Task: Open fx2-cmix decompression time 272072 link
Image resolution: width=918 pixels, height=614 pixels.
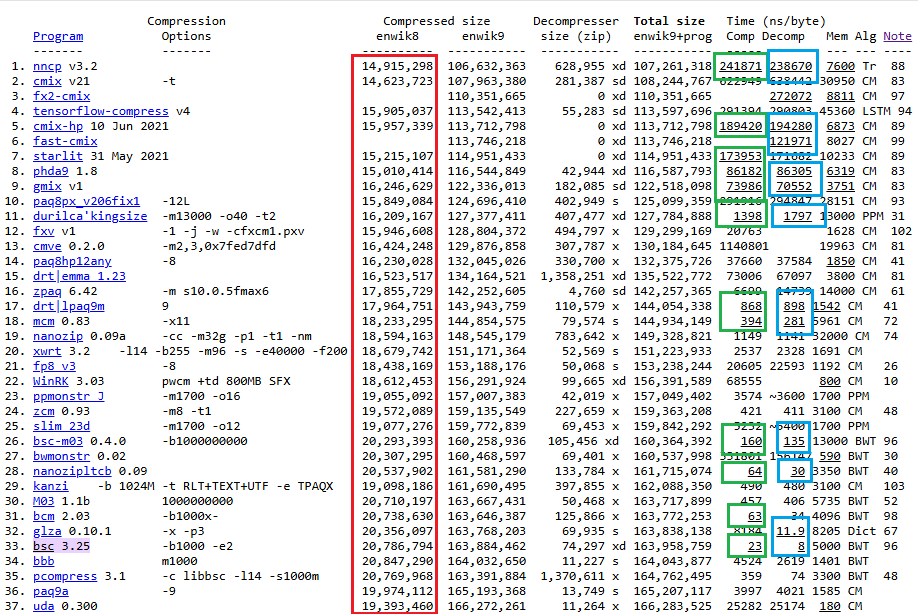Action: [x=791, y=96]
